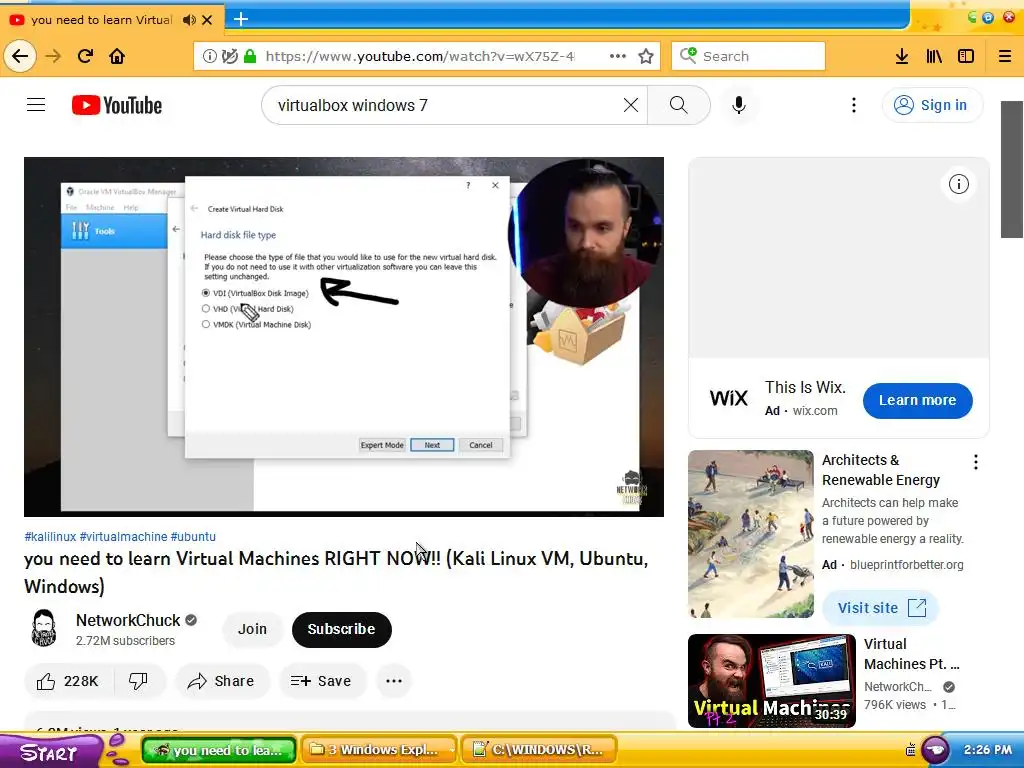Reload the page with the refresh icon
Image resolution: width=1024 pixels, height=768 pixels.
85,56
